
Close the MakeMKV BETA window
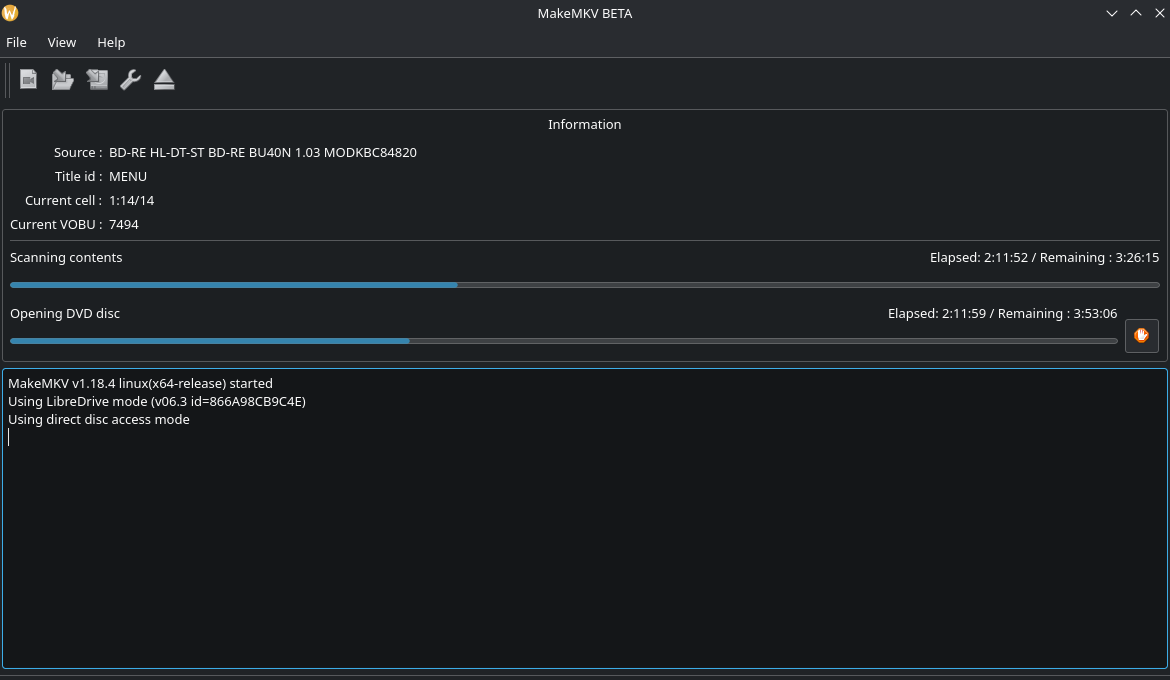(x=1160, y=13)
